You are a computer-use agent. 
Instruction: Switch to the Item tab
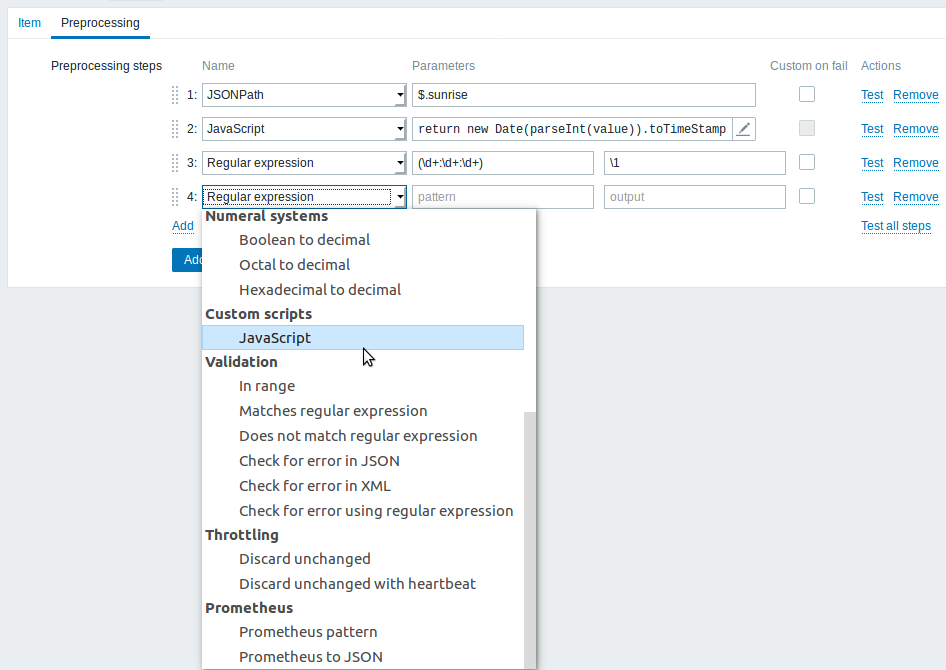tap(30, 23)
